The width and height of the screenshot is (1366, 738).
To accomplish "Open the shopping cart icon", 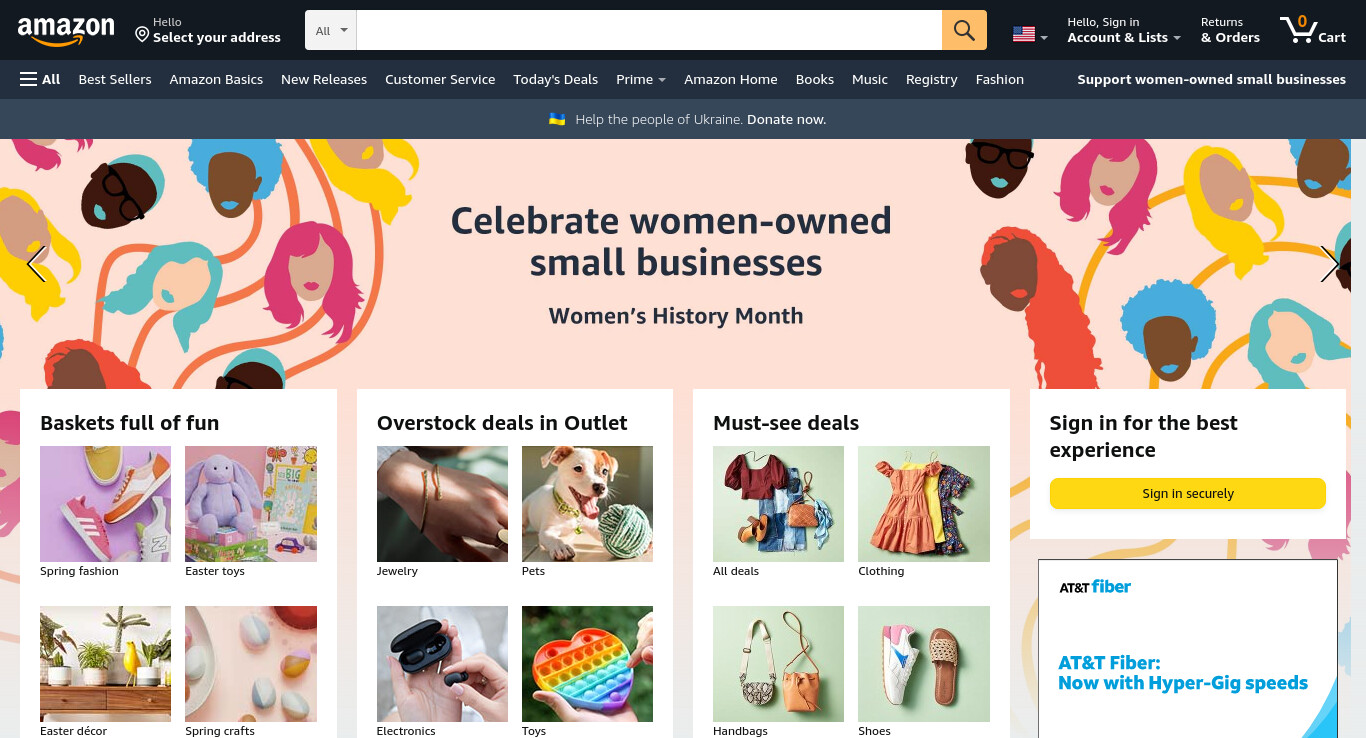I will 1313,30.
